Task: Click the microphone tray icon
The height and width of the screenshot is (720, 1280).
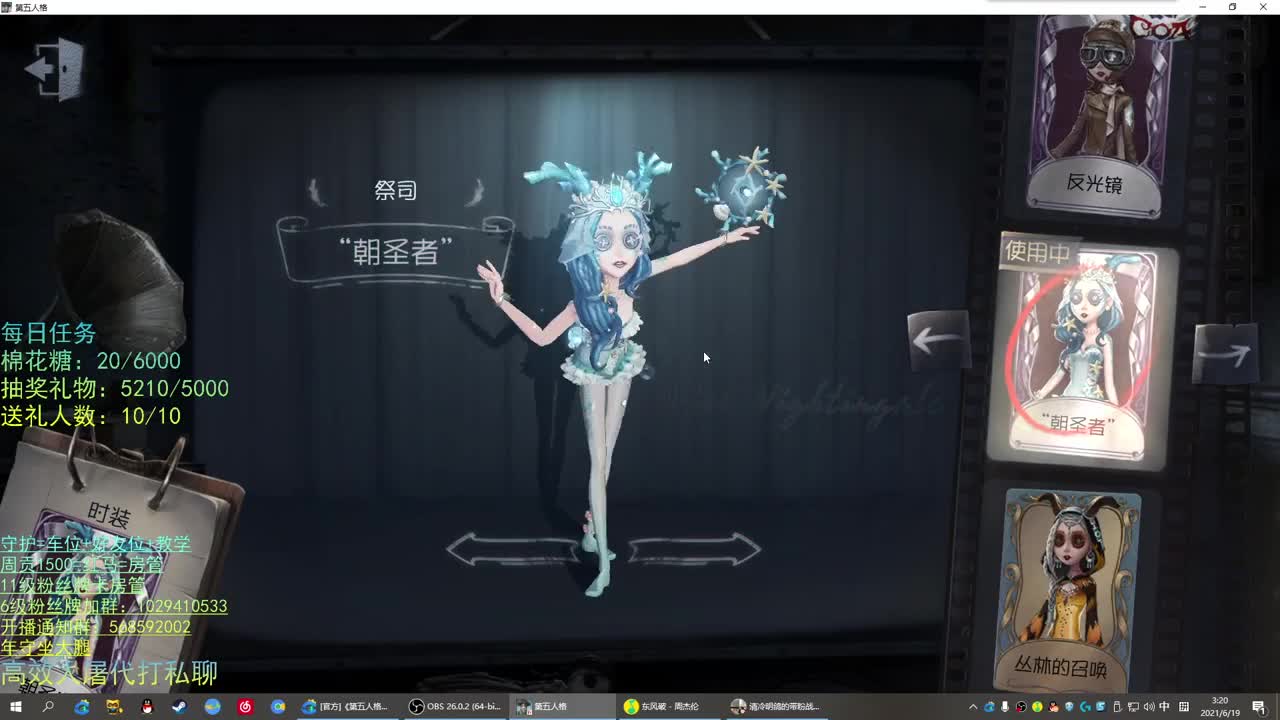Action: point(1005,707)
